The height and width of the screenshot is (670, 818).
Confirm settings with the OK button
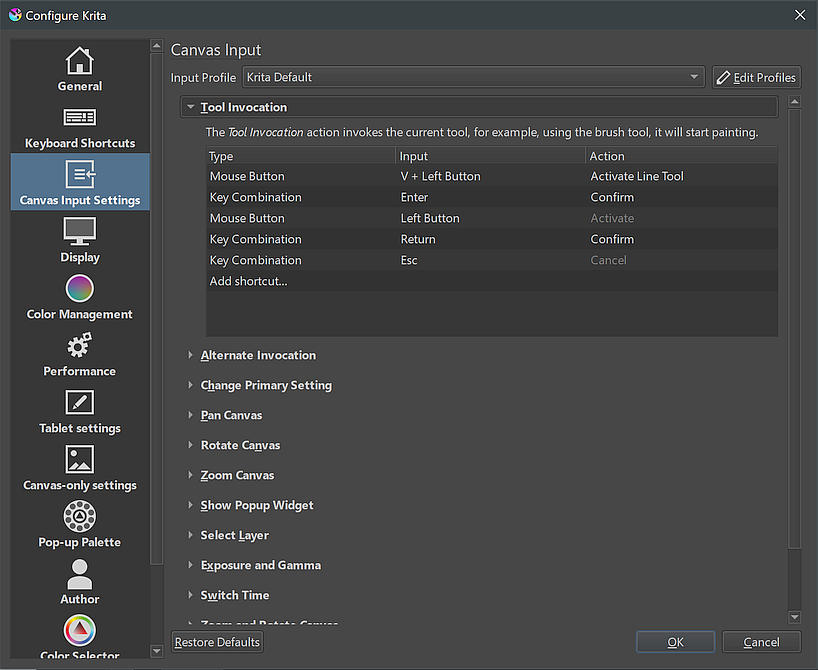click(x=675, y=642)
